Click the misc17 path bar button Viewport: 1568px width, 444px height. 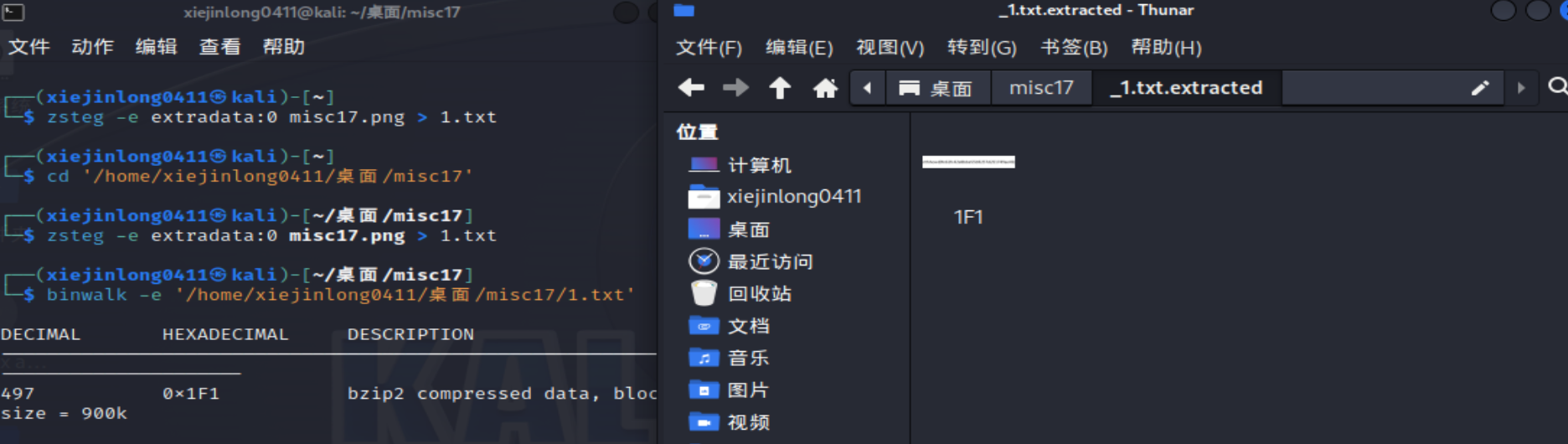(1040, 87)
